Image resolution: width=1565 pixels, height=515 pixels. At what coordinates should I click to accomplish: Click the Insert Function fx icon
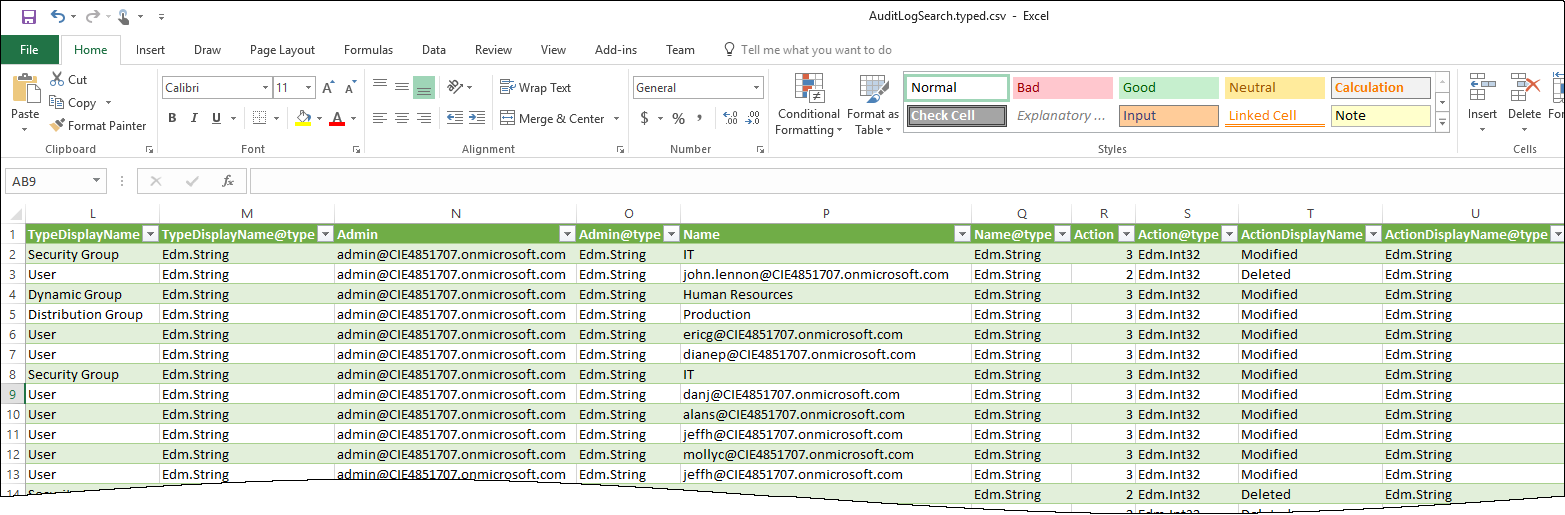pos(228,181)
